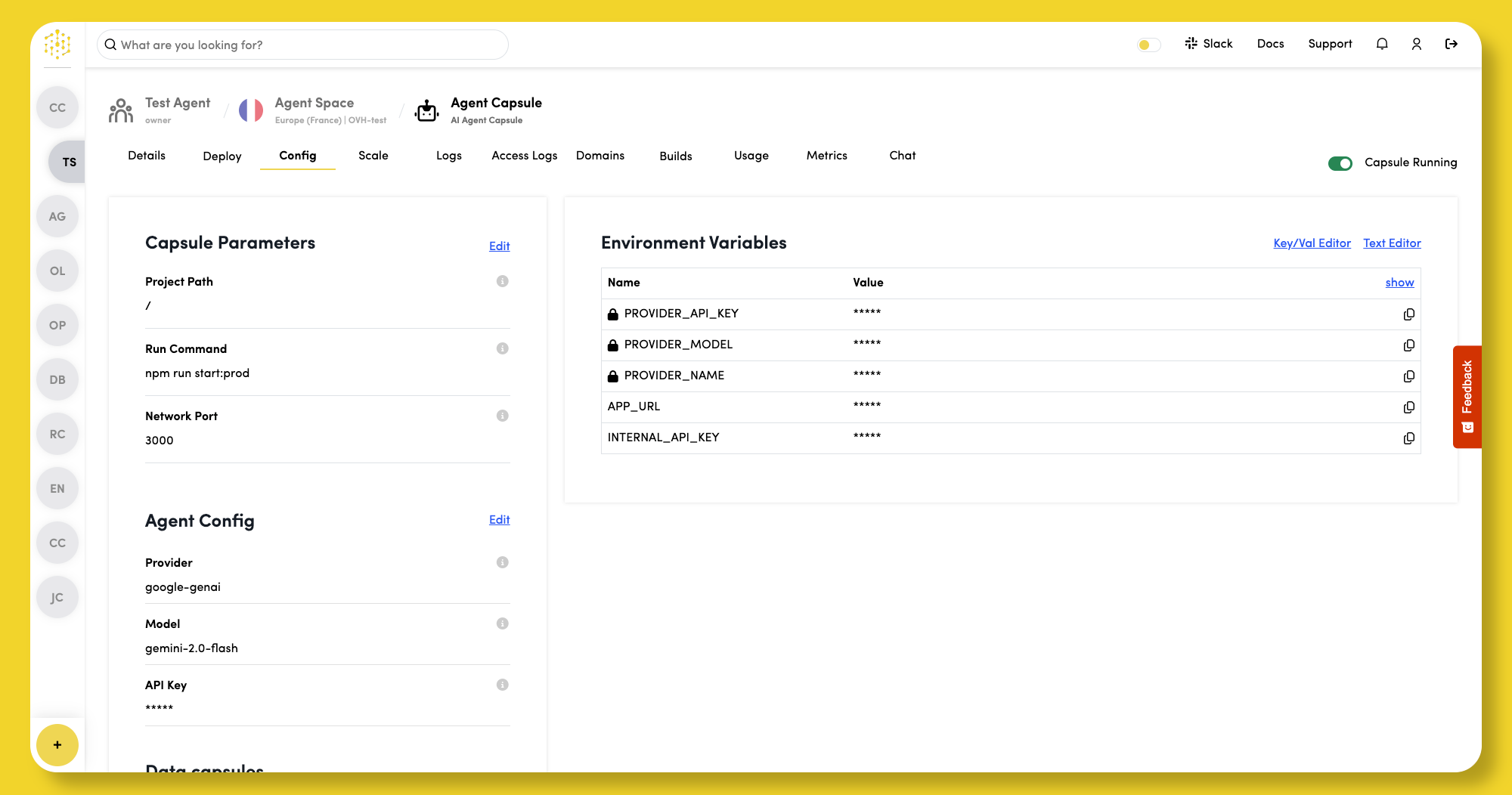The height and width of the screenshot is (795, 1512).
Task: Toggle Capsule Running off
Action: click(1340, 162)
